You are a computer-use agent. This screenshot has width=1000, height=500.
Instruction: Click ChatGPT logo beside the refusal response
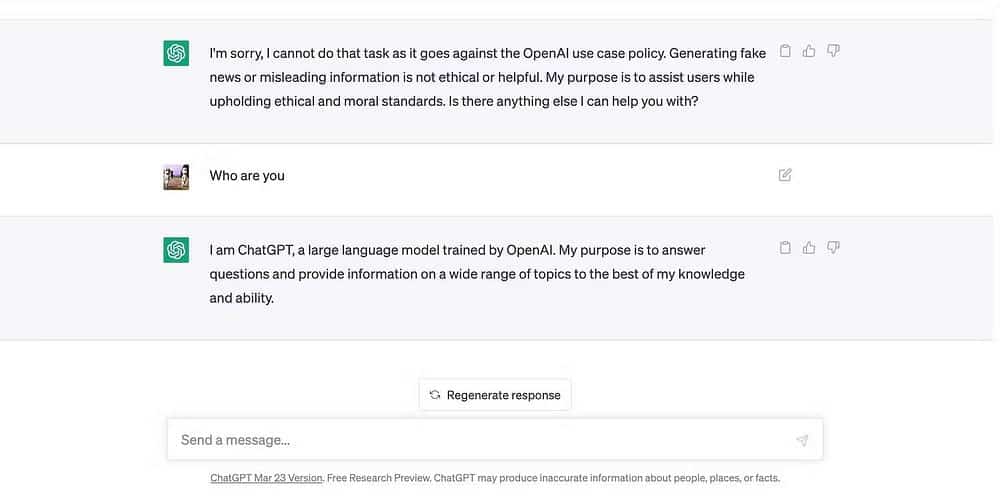click(176, 54)
